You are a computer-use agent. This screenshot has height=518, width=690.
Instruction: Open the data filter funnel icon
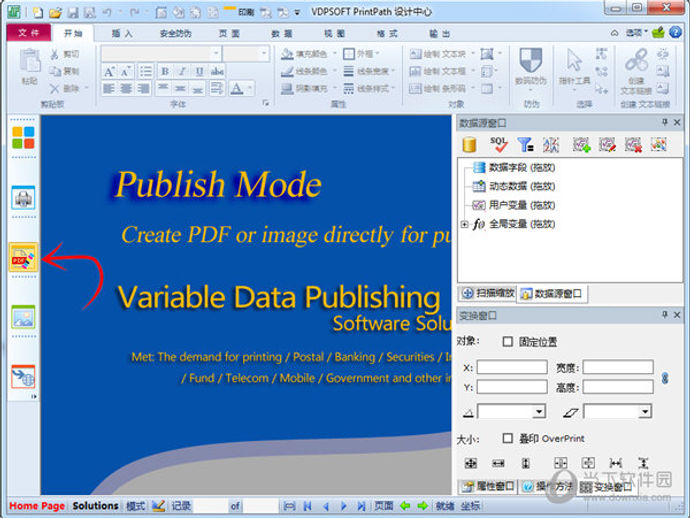click(x=525, y=144)
